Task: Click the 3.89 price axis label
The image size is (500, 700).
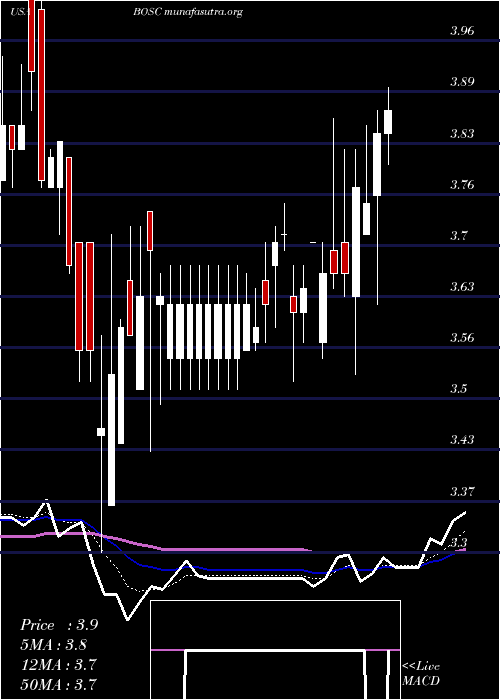Action: pyautogui.click(x=462, y=82)
